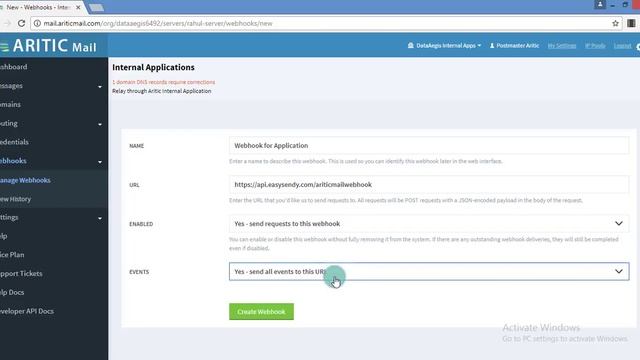Screen dimensions: 640x360
Task: Click the site information icon in address bar
Action: point(37,23)
